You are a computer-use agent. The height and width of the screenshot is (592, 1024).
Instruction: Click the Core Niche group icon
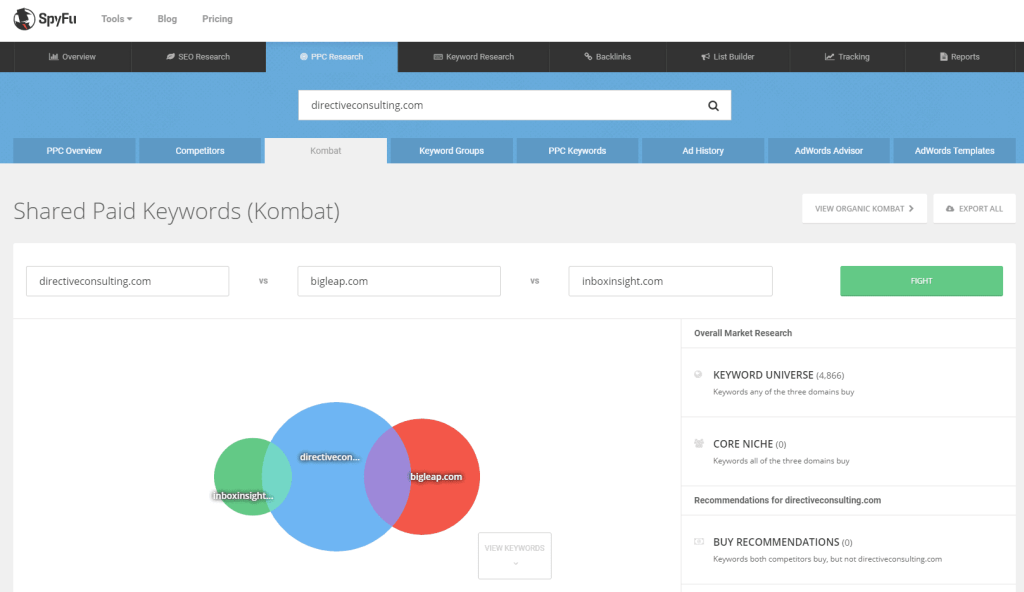pyautogui.click(x=699, y=444)
